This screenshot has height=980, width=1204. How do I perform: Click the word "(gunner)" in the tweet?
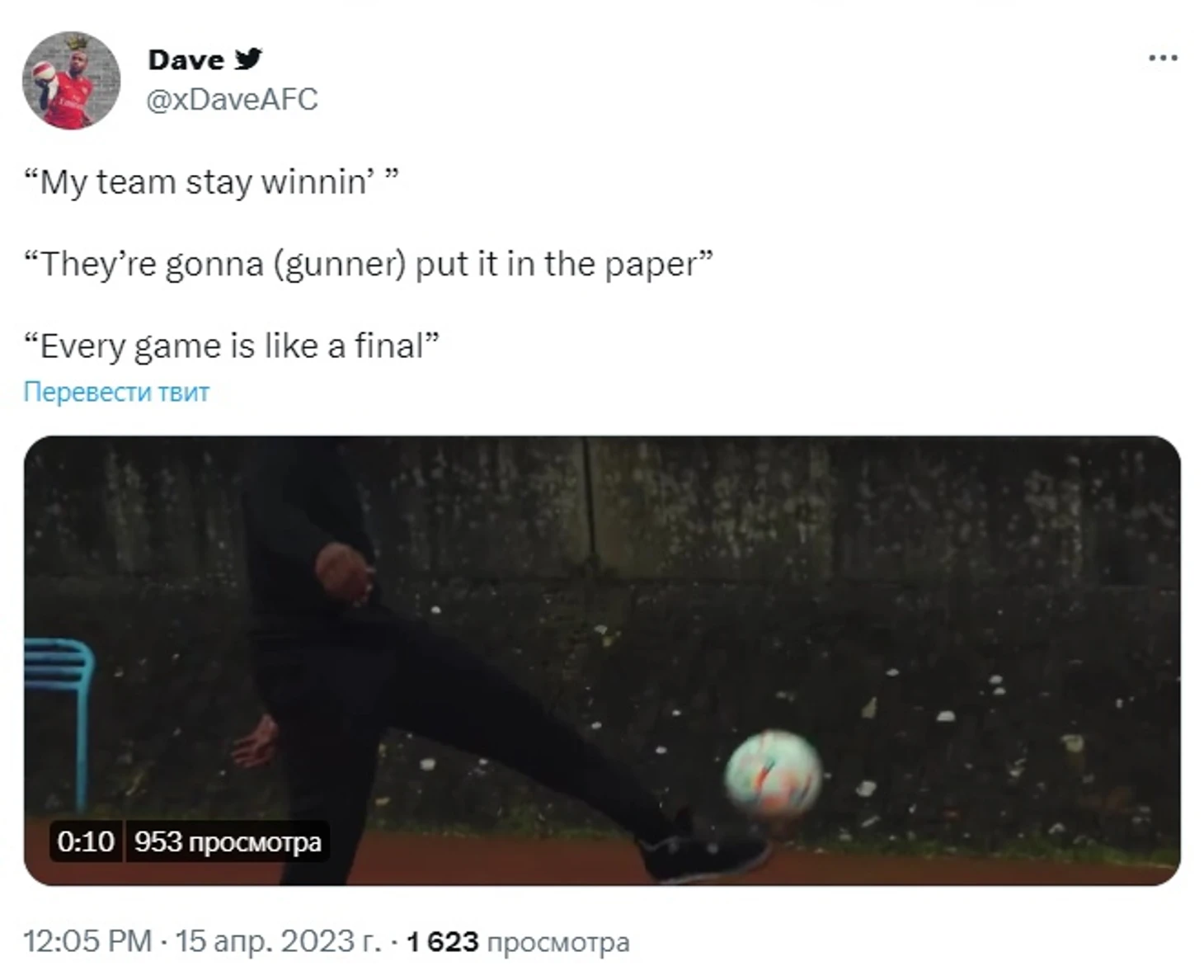[x=339, y=266]
